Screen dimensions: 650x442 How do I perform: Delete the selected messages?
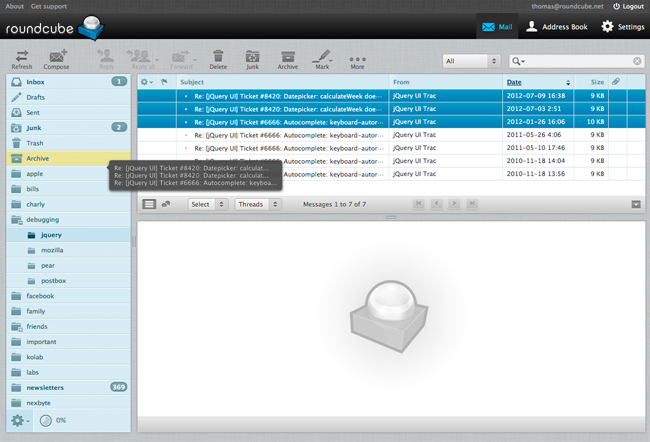(218, 59)
